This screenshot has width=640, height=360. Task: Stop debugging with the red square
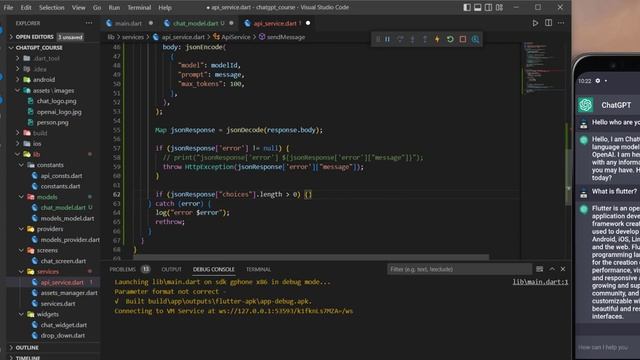pyautogui.click(x=462, y=39)
